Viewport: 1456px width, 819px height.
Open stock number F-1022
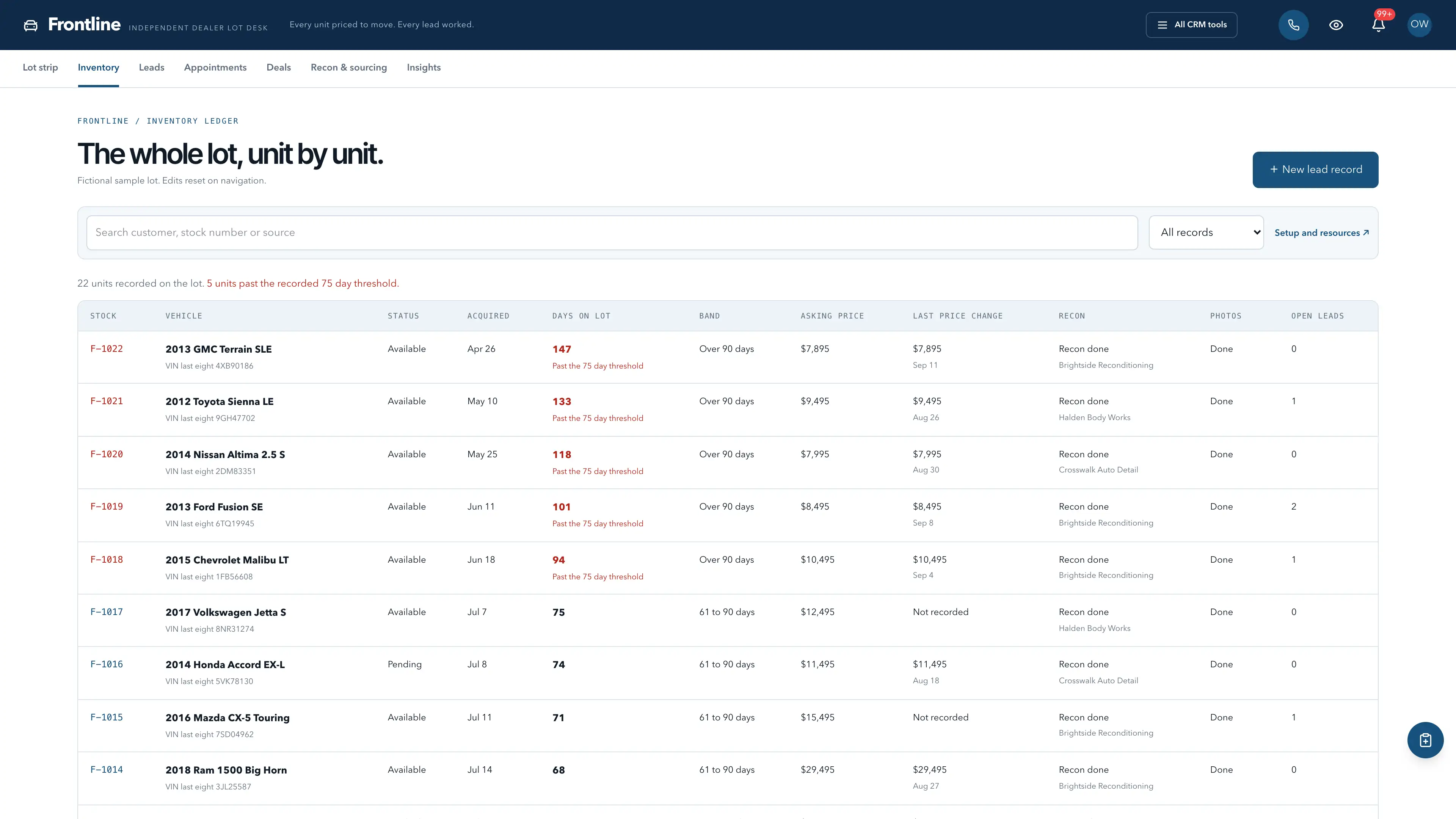(106, 349)
